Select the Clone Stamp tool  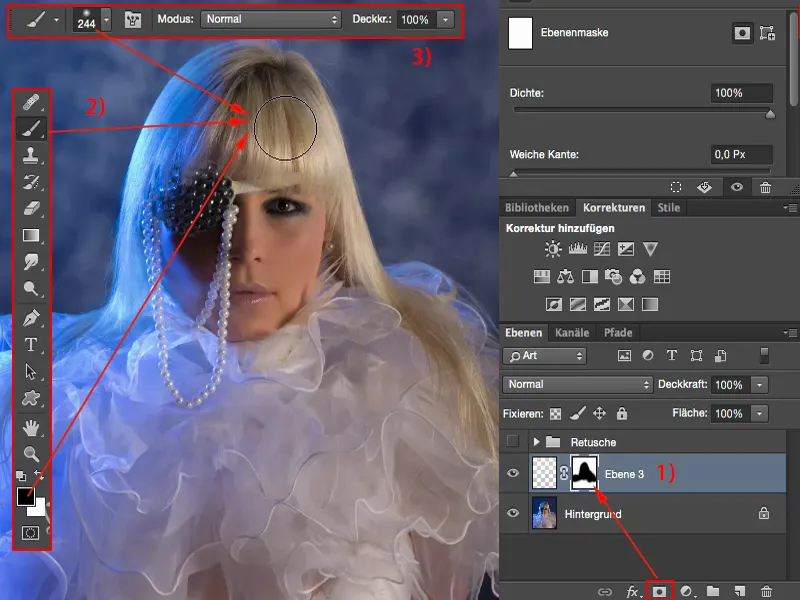tap(31, 155)
